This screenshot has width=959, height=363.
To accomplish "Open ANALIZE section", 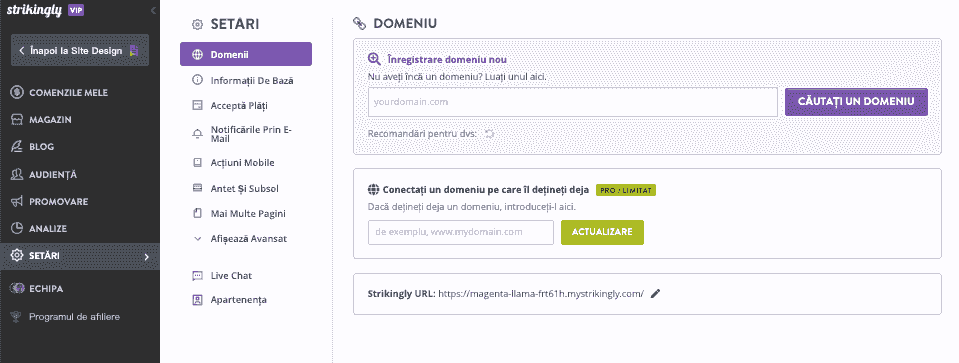I will (48, 229).
